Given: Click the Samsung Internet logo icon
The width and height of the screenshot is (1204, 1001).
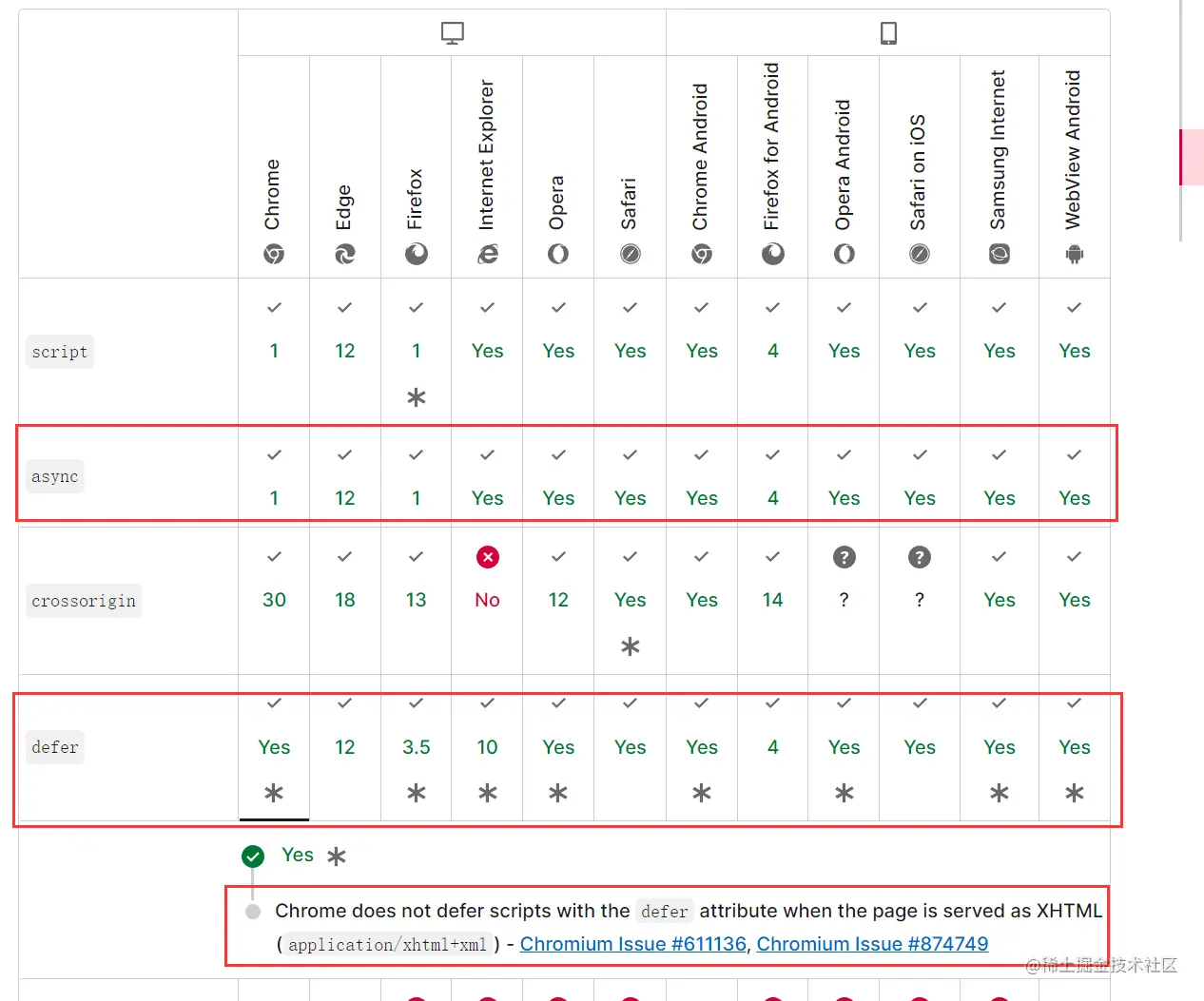Looking at the screenshot, I should coord(1000,254).
